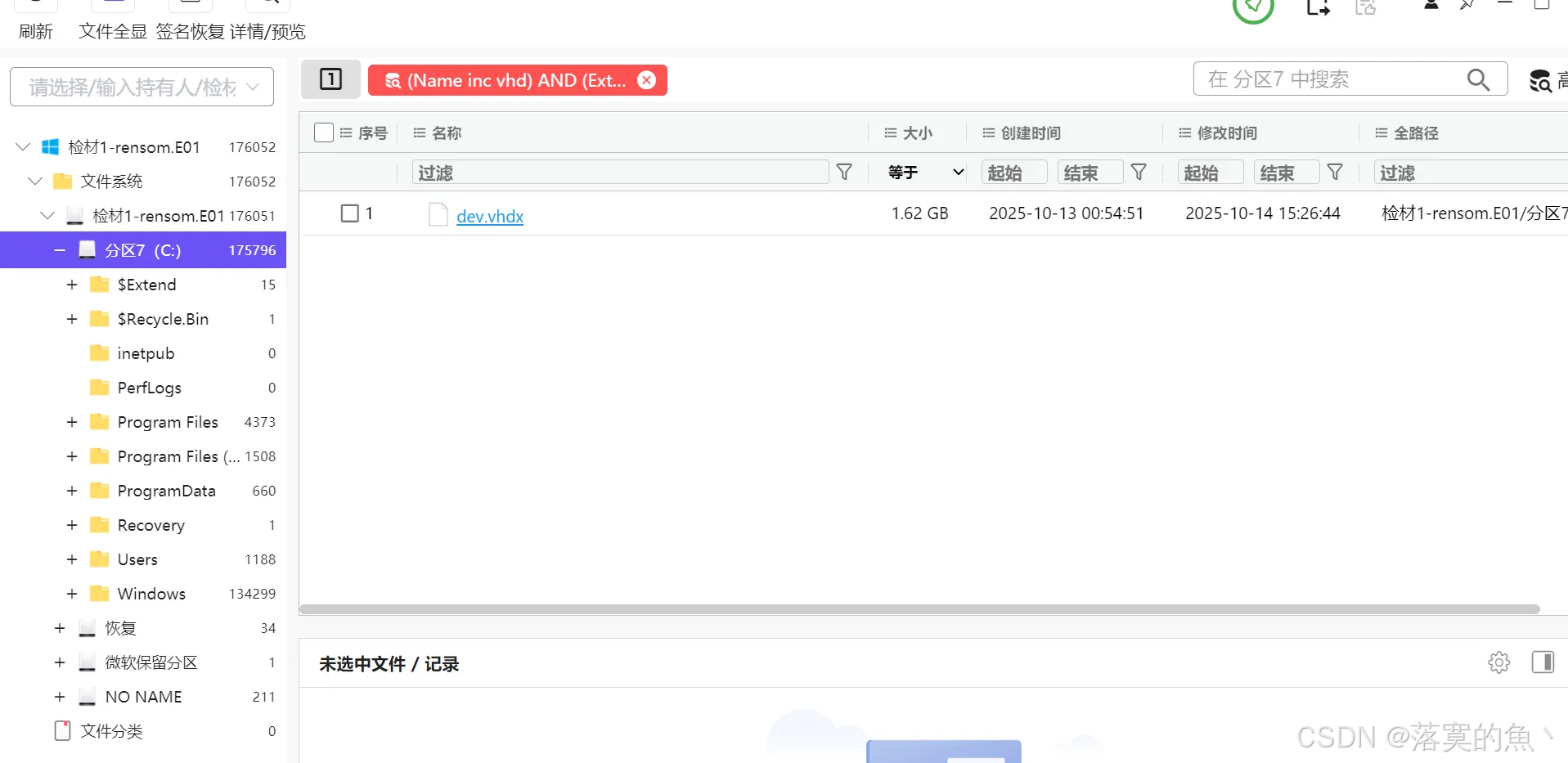1568x763 pixels.
Task: Click 文件全显 in the toolbar
Action: click(x=113, y=31)
